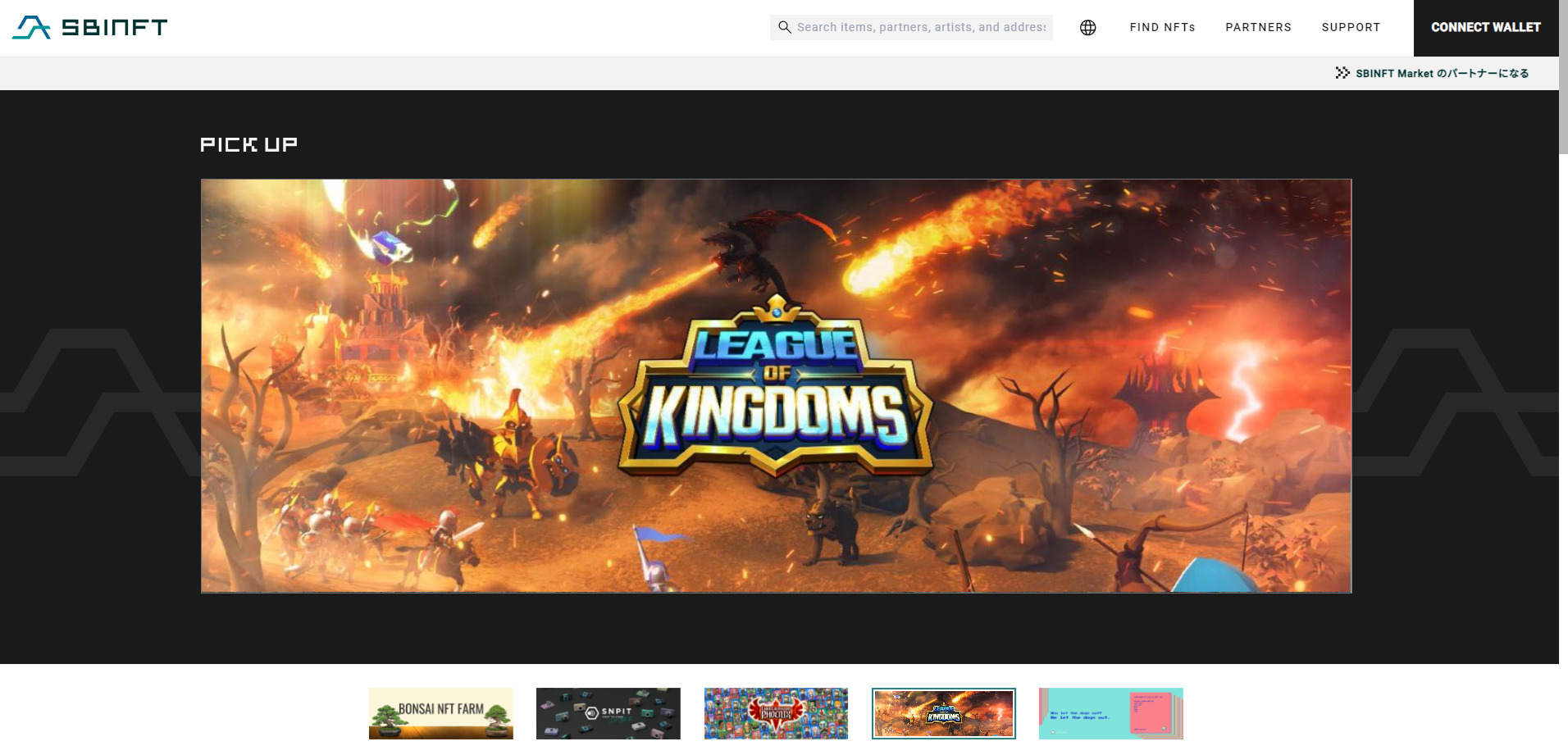Click the SBINFT logo in the header
This screenshot has height=746, width=1568.
point(90,27)
